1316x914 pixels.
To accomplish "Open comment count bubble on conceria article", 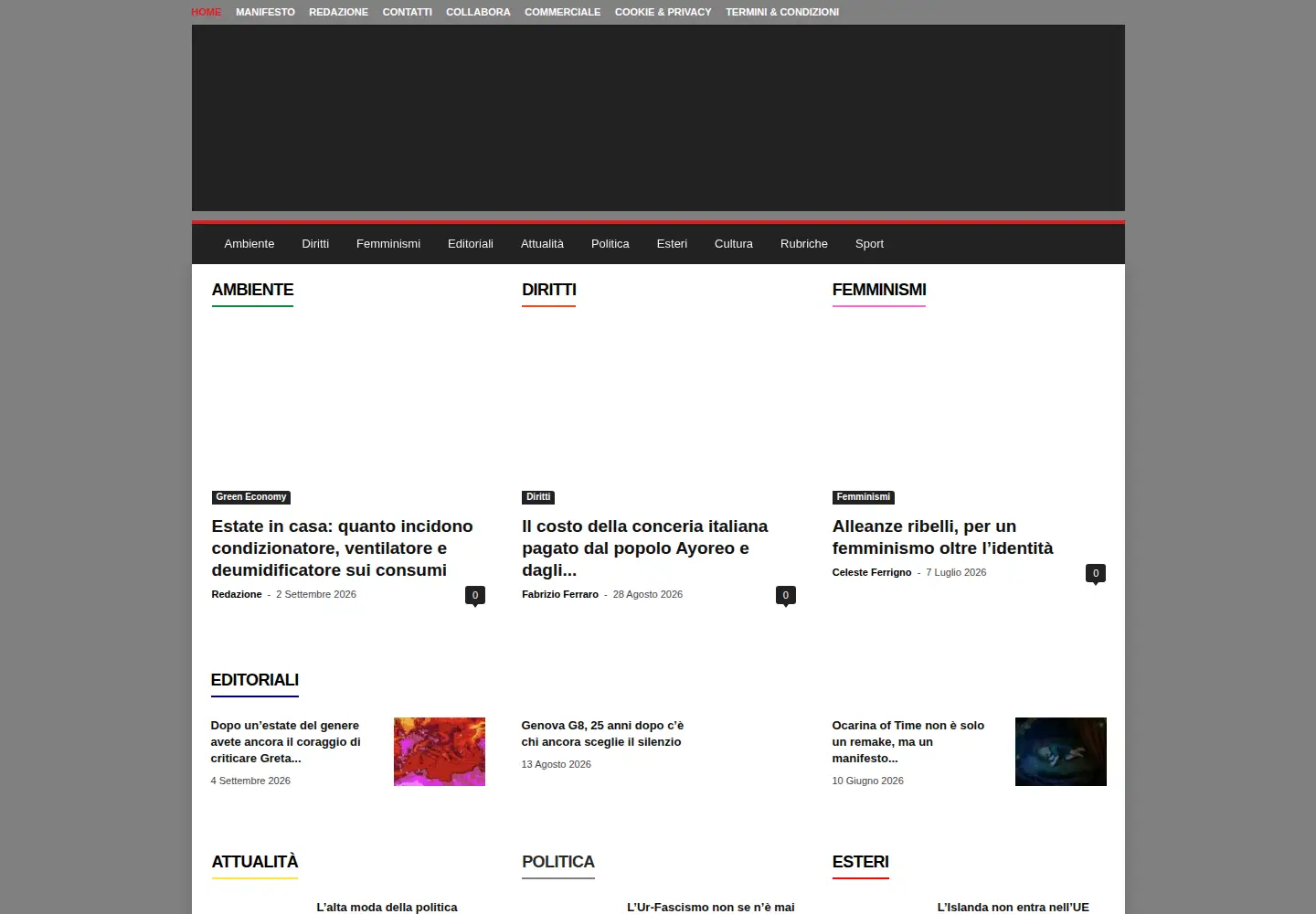I will point(786,595).
